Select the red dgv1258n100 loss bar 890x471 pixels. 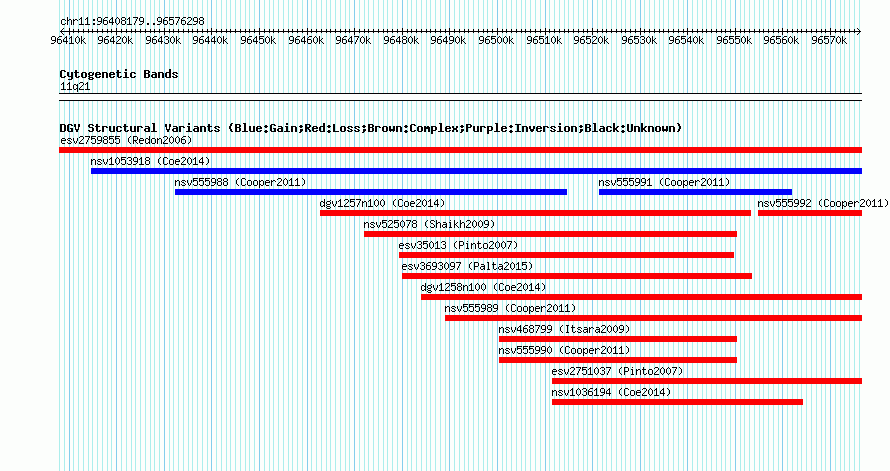(x=641, y=297)
